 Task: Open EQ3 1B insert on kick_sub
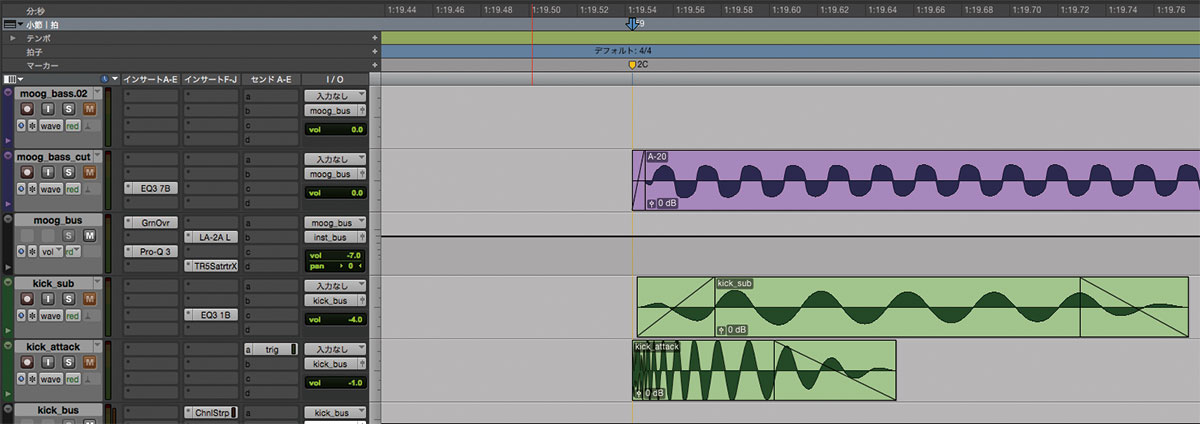pos(210,315)
